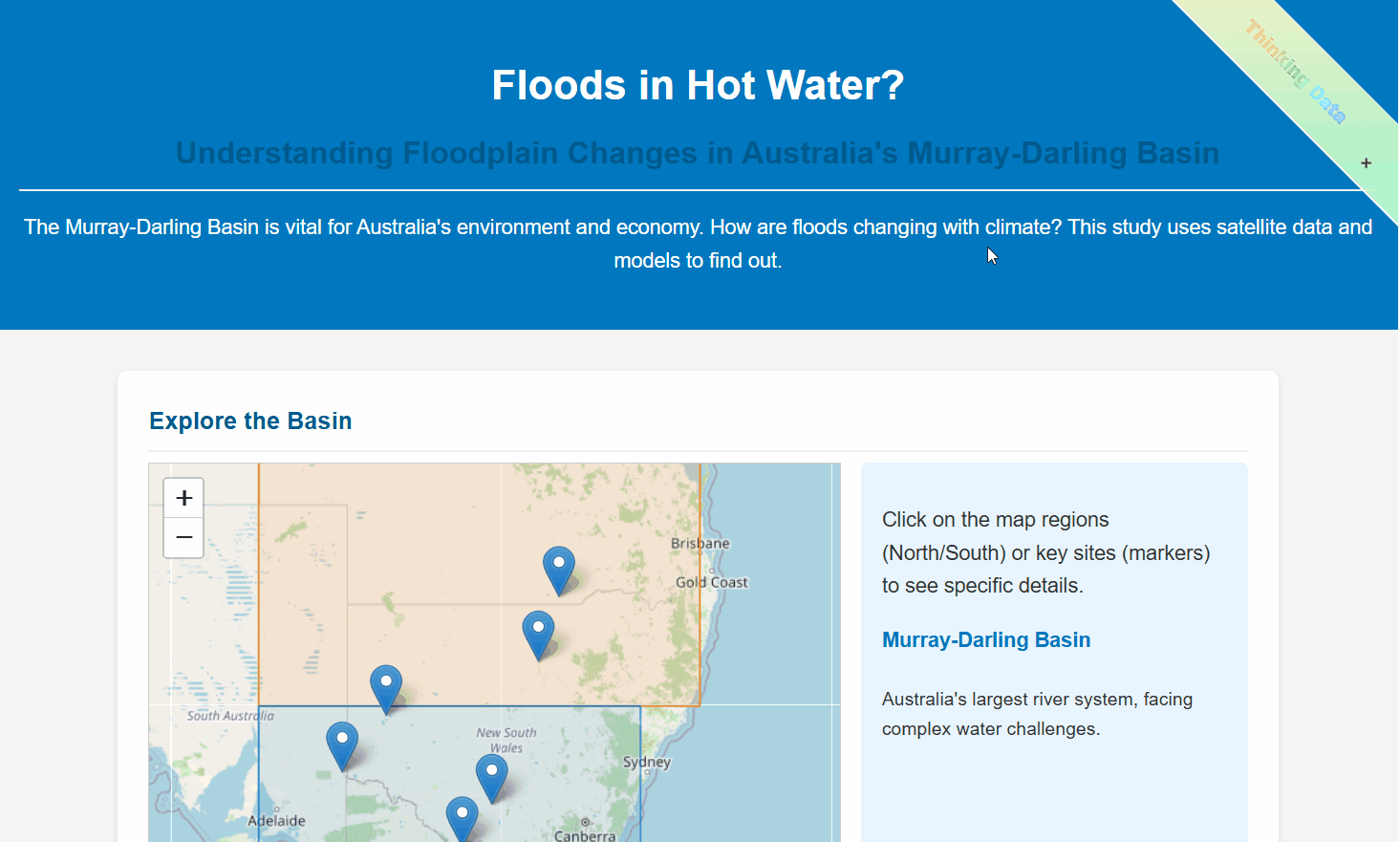Click the Explore the Basin section heading
This screenshot has width=1400, height=842.
point(250,421)
